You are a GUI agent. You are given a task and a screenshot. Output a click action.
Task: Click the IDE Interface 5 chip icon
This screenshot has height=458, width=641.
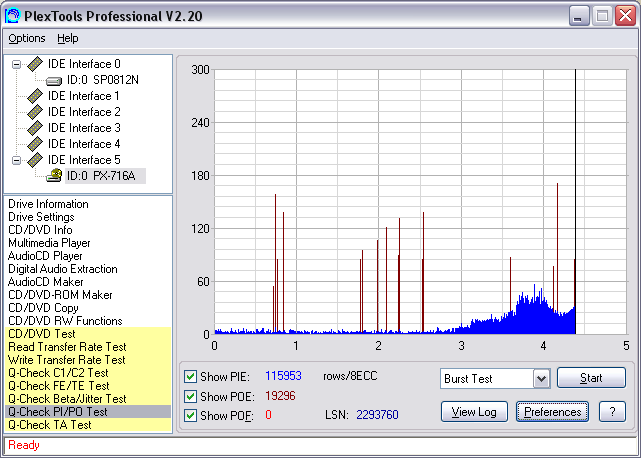tap(35, 159)
